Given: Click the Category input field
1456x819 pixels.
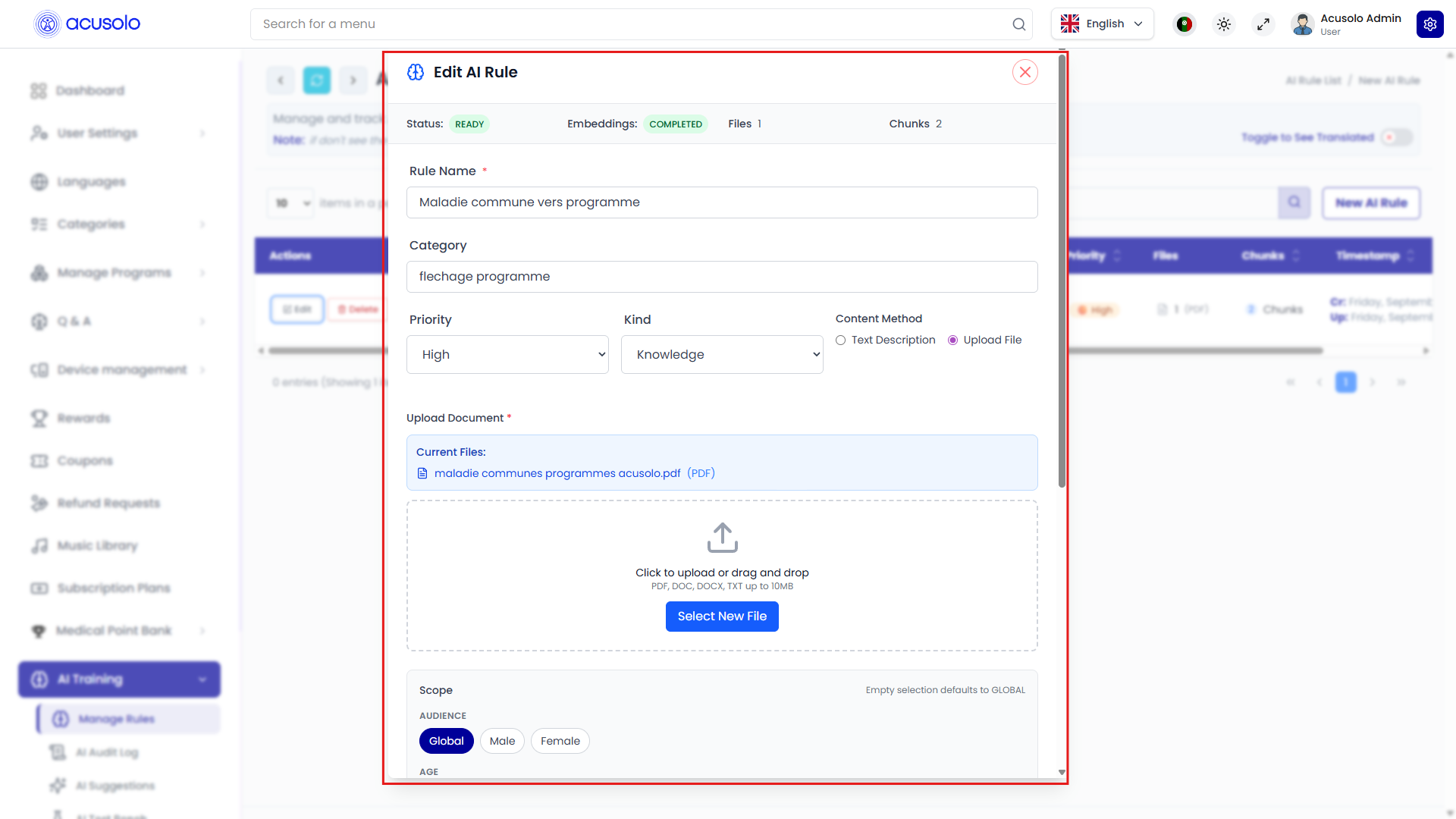Looking at the screenshot, I should (722, 277).
